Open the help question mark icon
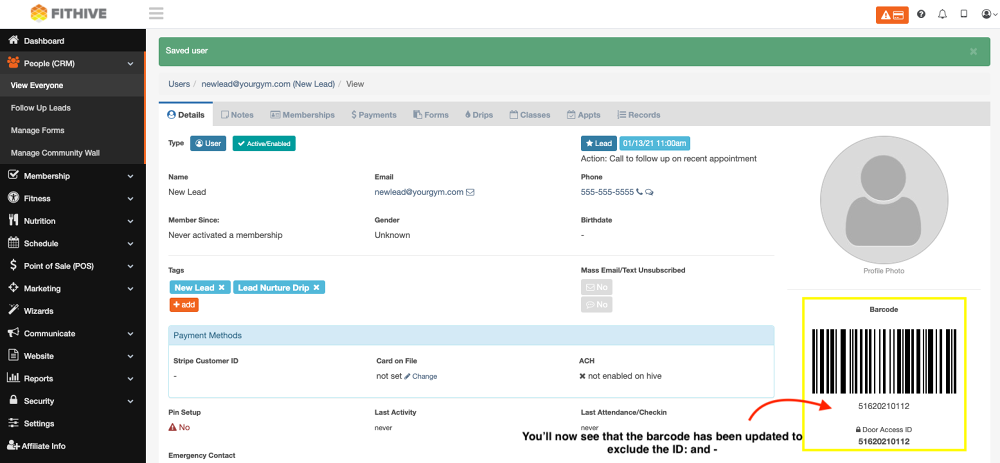 point(920,14)
